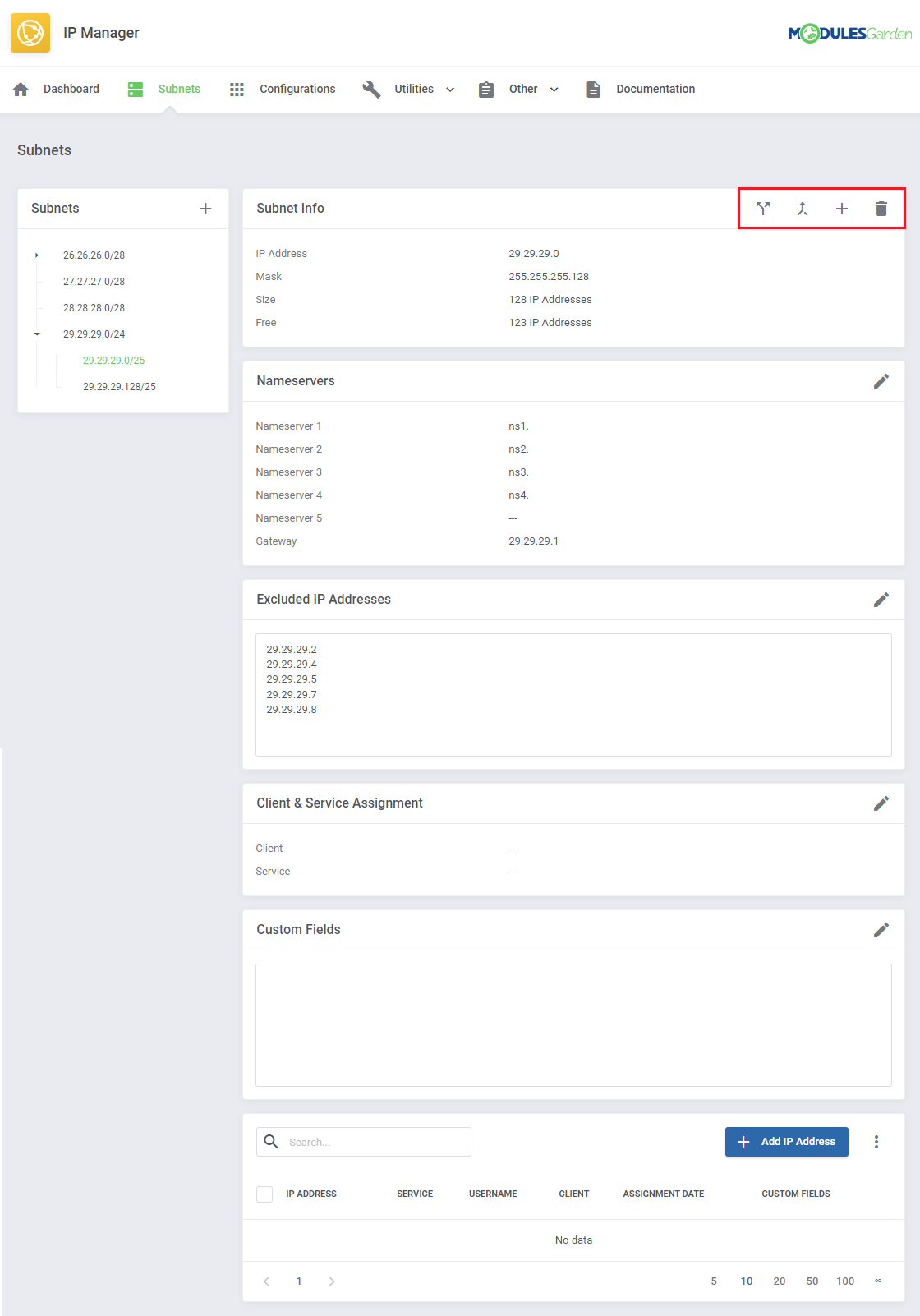920x1316 pixels.
Task: Show 20 entries per page
Action: (x=780, y=1281)
